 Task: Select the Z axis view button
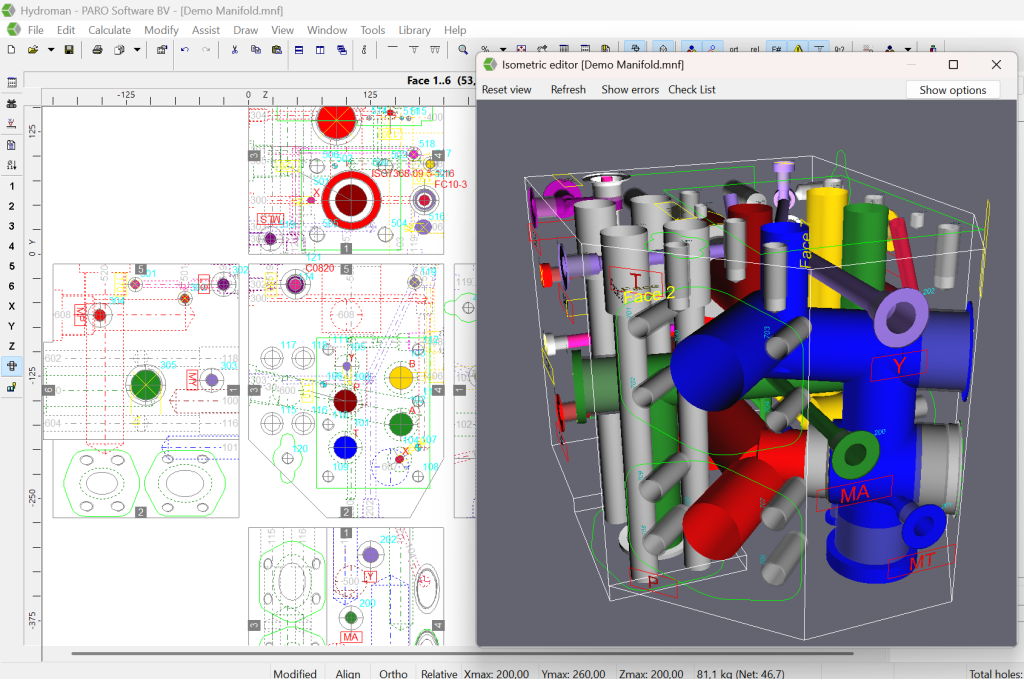pos(11,346)
